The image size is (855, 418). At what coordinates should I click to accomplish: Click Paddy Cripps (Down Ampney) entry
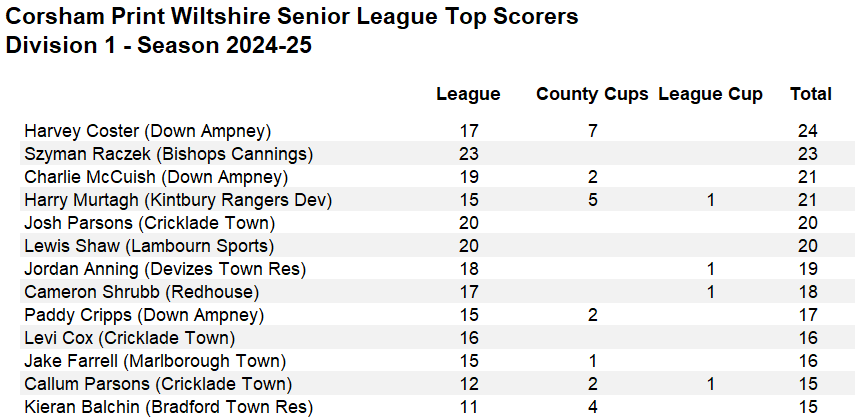(144, 315)
